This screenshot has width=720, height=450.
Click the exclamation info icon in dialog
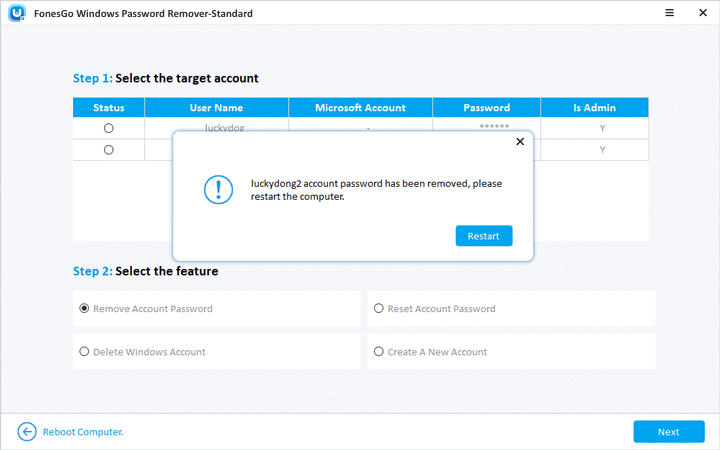tap(219, 190)
